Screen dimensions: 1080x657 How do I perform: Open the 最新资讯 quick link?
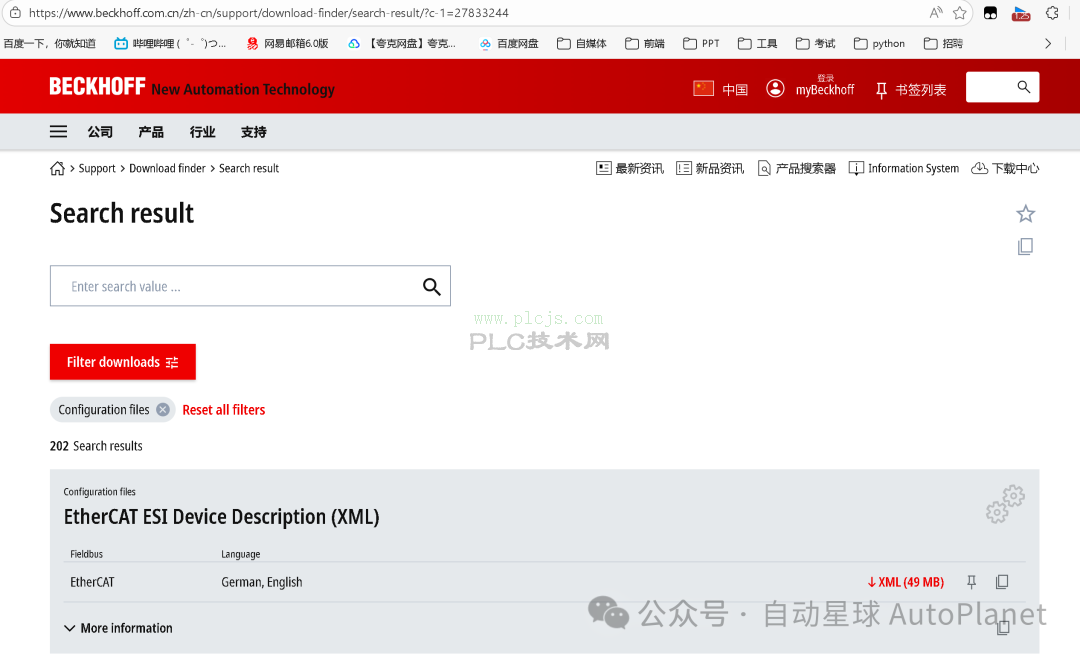pyautogui.click(x=630, y=168)
